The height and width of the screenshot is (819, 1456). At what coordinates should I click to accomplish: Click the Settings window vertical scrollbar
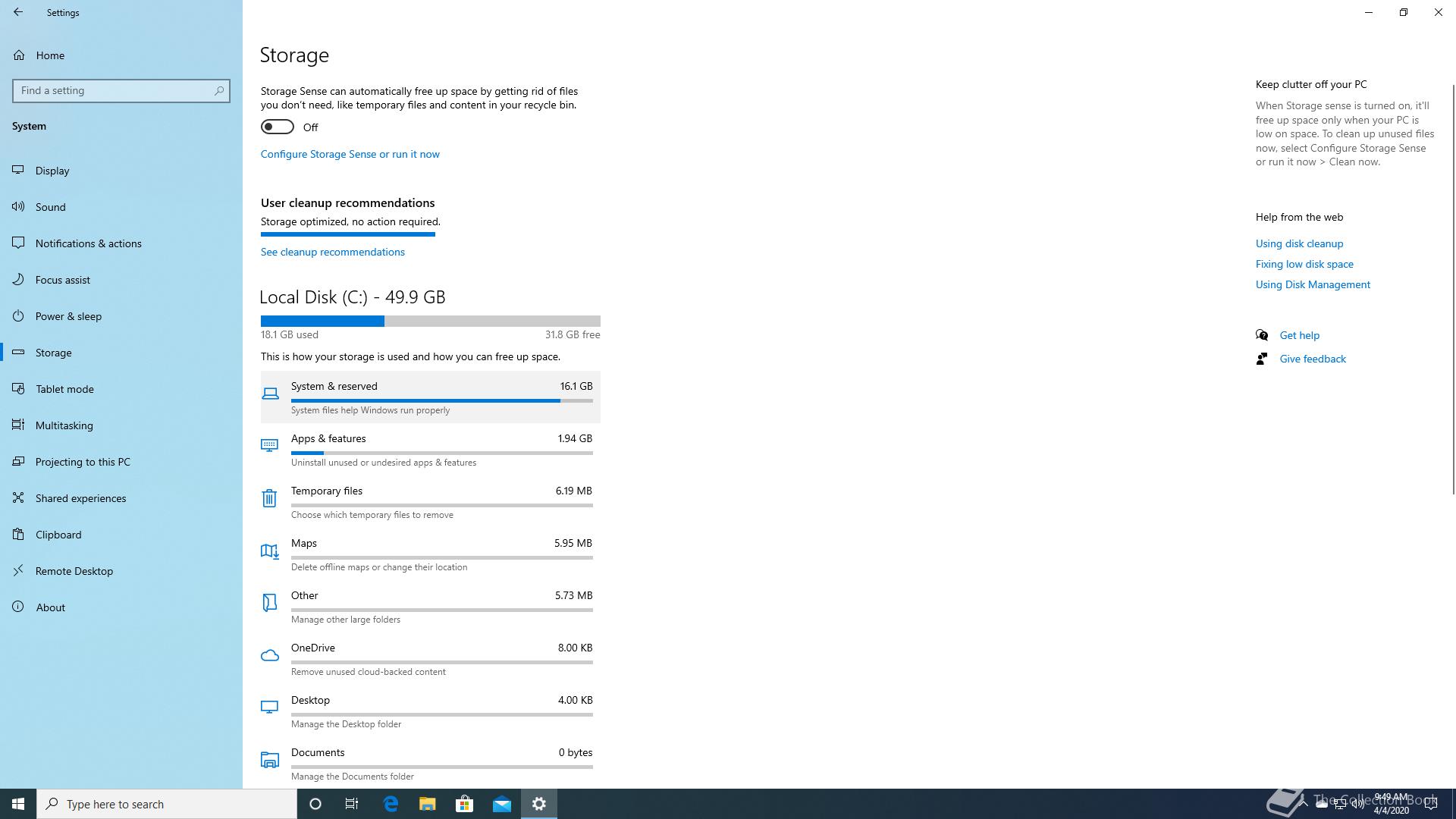(1453, 288)
